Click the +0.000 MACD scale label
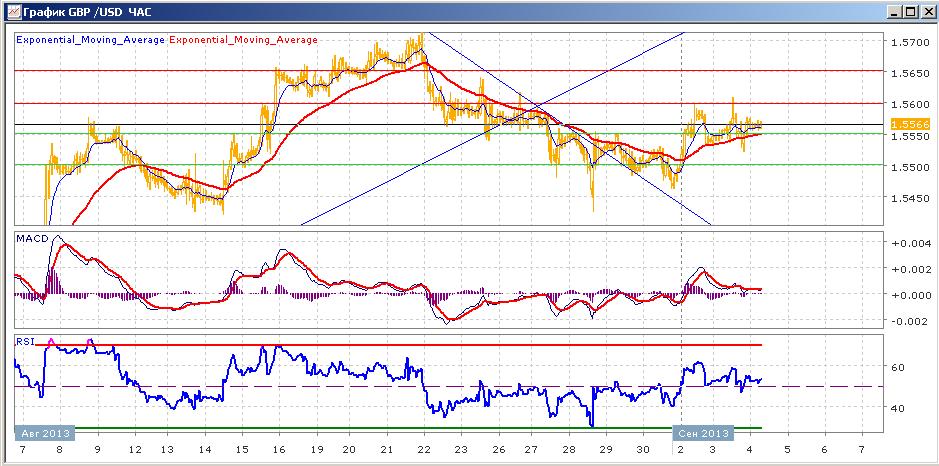939x466 pixels. coord(911,295)
